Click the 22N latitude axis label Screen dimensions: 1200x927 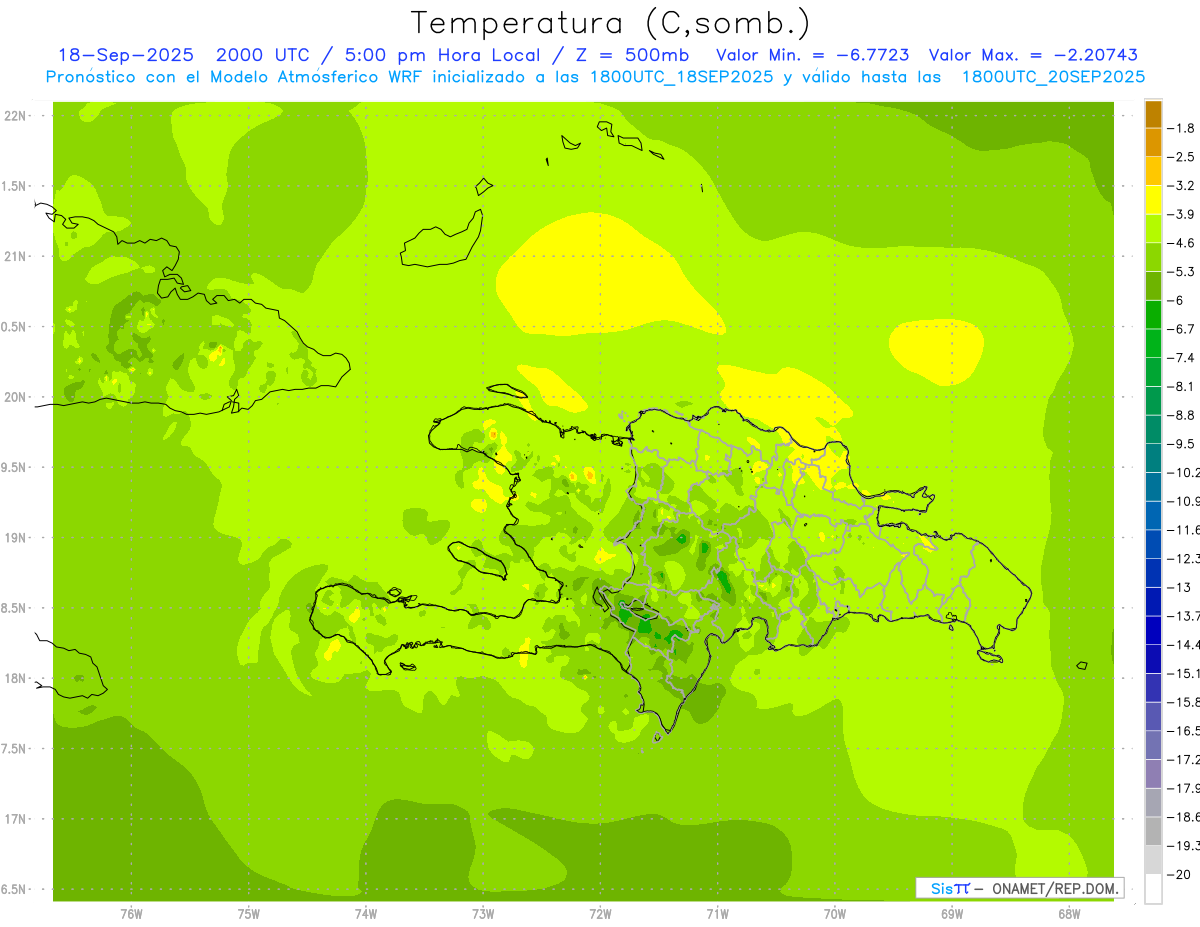coord(16,116)
